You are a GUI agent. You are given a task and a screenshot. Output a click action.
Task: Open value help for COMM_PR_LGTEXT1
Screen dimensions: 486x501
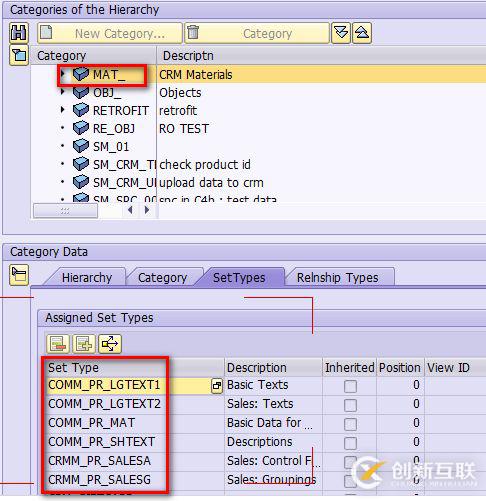pyautogui.click(x=217, y=386)
